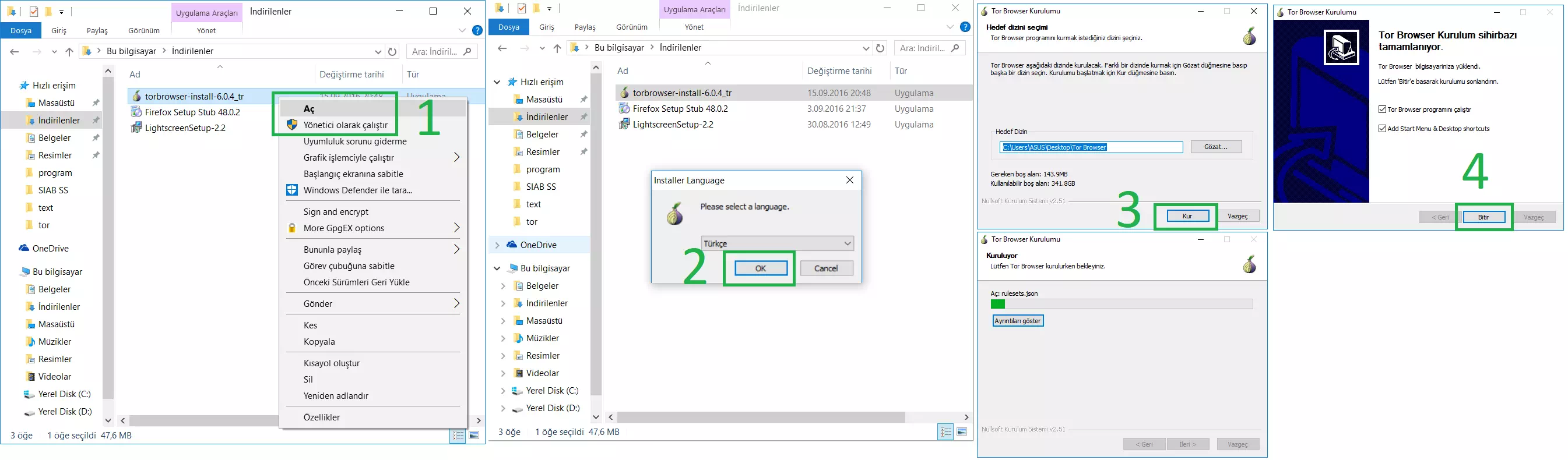This screenshot has height=460, width=1568.
Task: Open tor folder in right Explorer sidebar
Action: coord(531,222)
